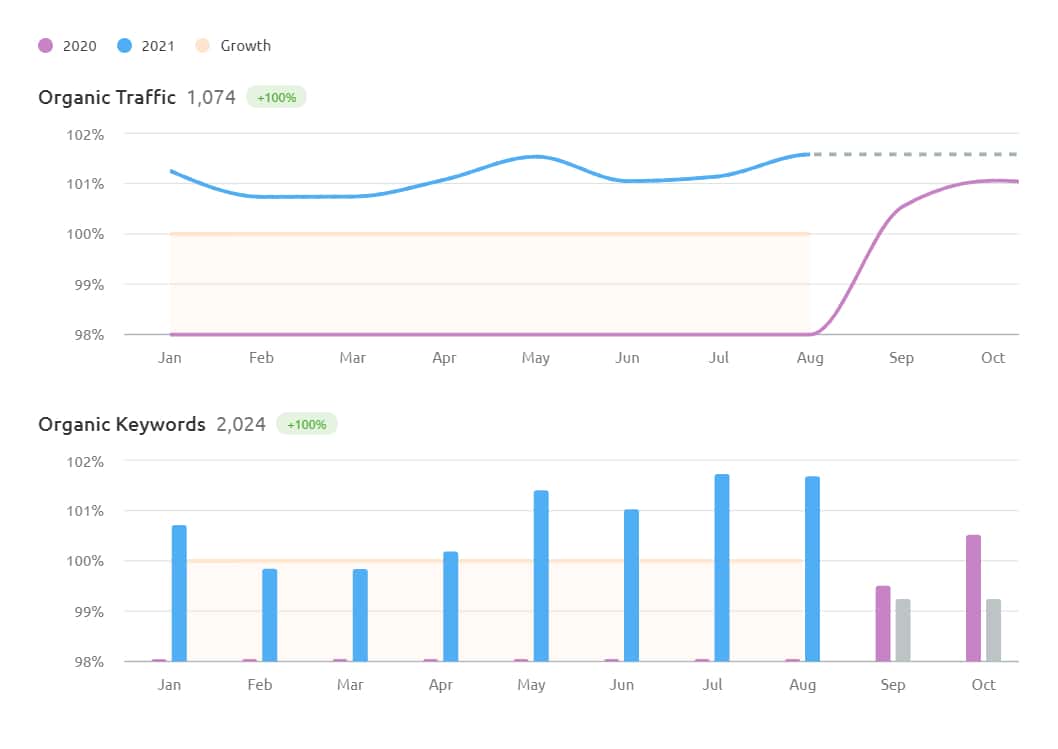This screenshot has width=1058, height=749.
Task: Click the blue Jan bar in Organic Keywords
Action: pyautogui.click(x=179, y=593)
